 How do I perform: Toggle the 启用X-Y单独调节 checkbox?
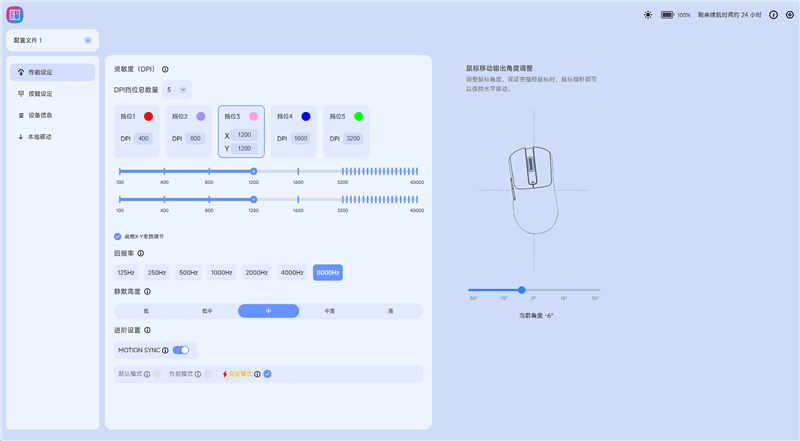(117, 236)
